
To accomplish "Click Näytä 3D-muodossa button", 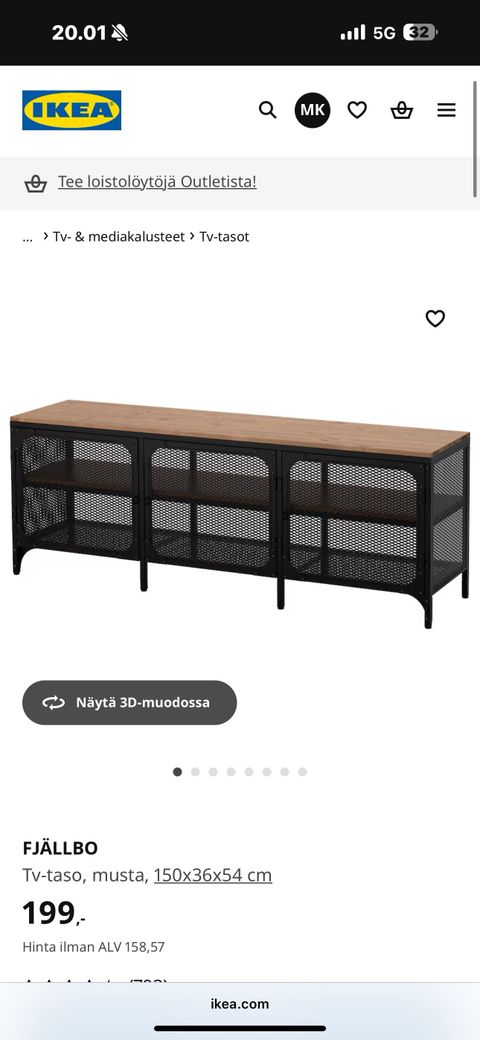I will tap(129, 702).
